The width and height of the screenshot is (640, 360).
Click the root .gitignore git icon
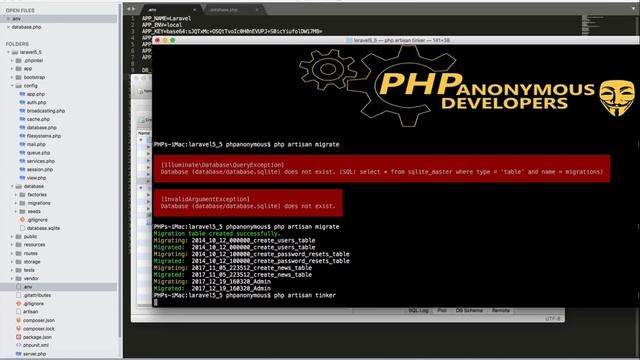point(18,304)
